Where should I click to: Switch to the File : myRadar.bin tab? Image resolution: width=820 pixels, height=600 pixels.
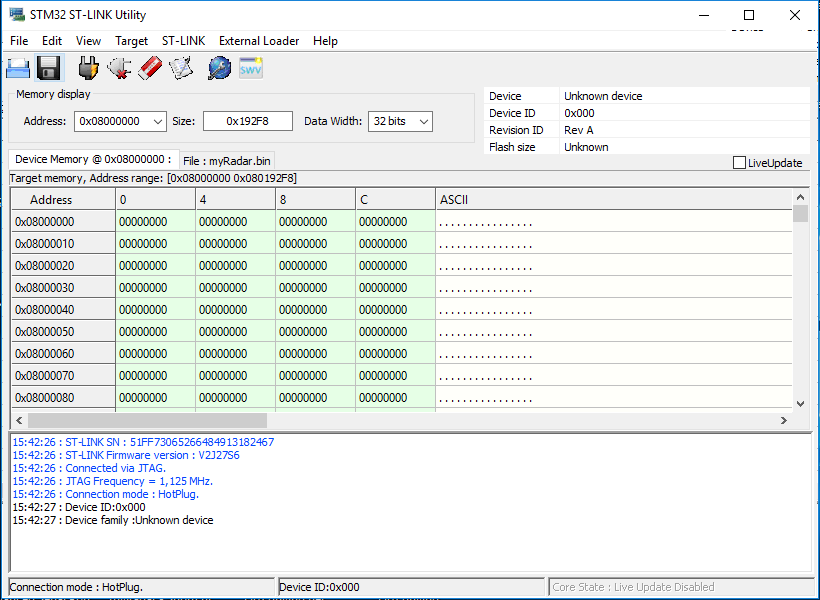pos(226,161)
